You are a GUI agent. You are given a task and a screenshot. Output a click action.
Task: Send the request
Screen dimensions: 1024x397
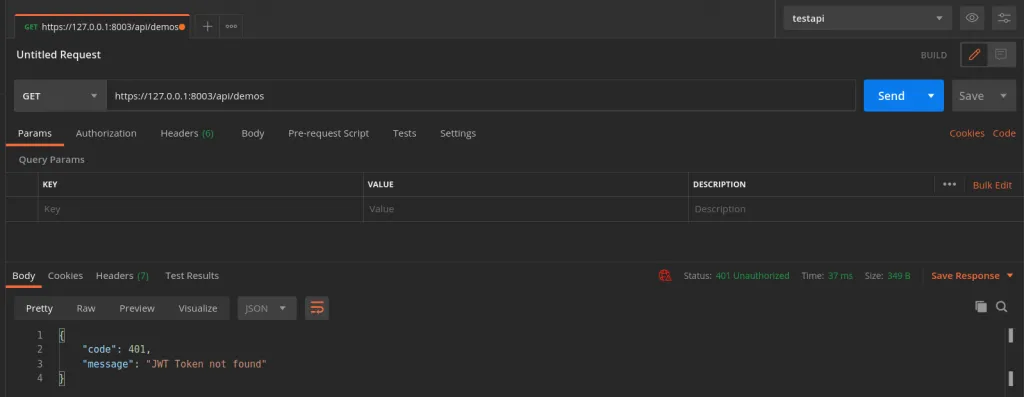[891, 96]
